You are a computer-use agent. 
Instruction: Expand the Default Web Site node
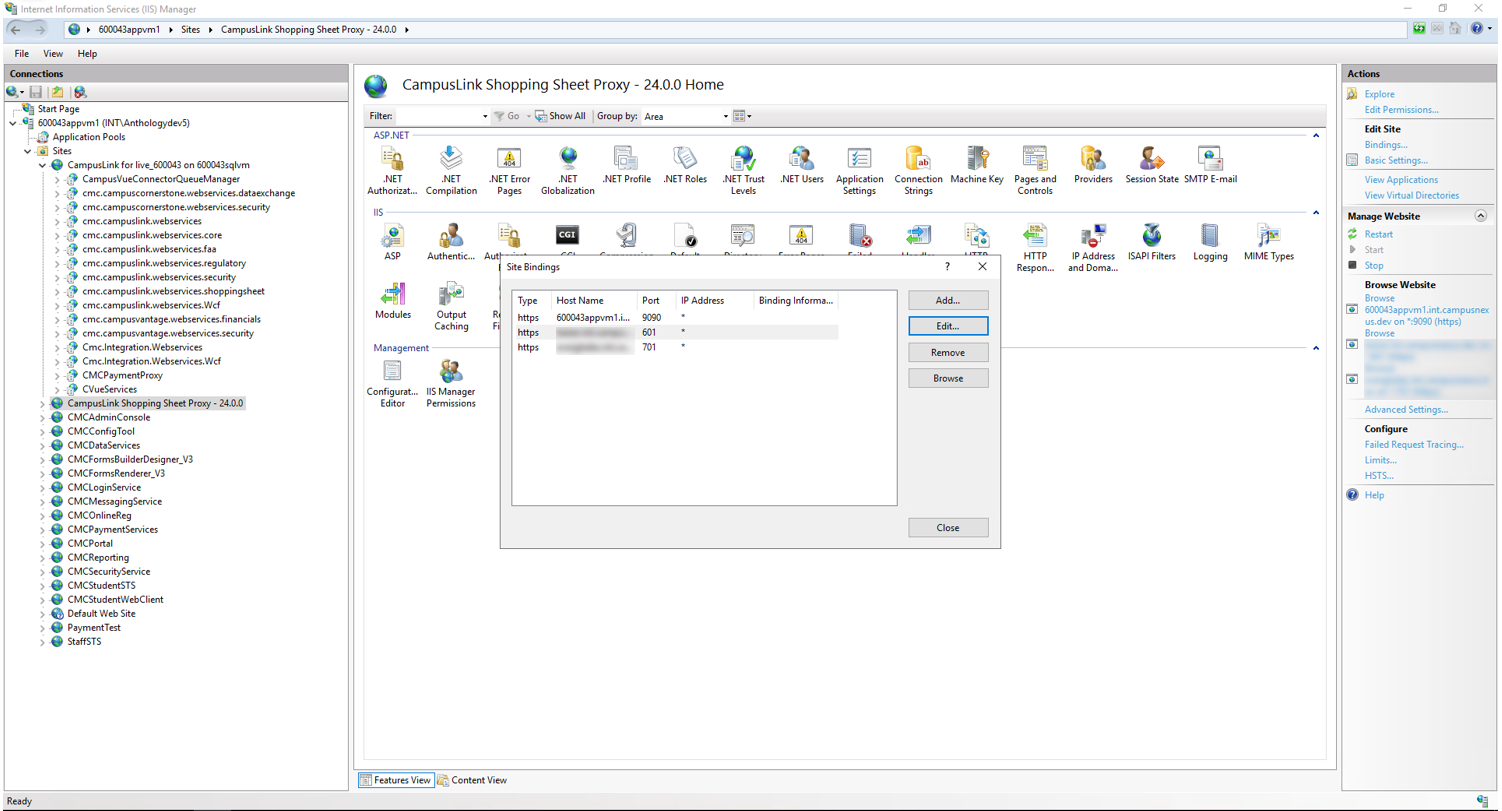pos(42,613)
